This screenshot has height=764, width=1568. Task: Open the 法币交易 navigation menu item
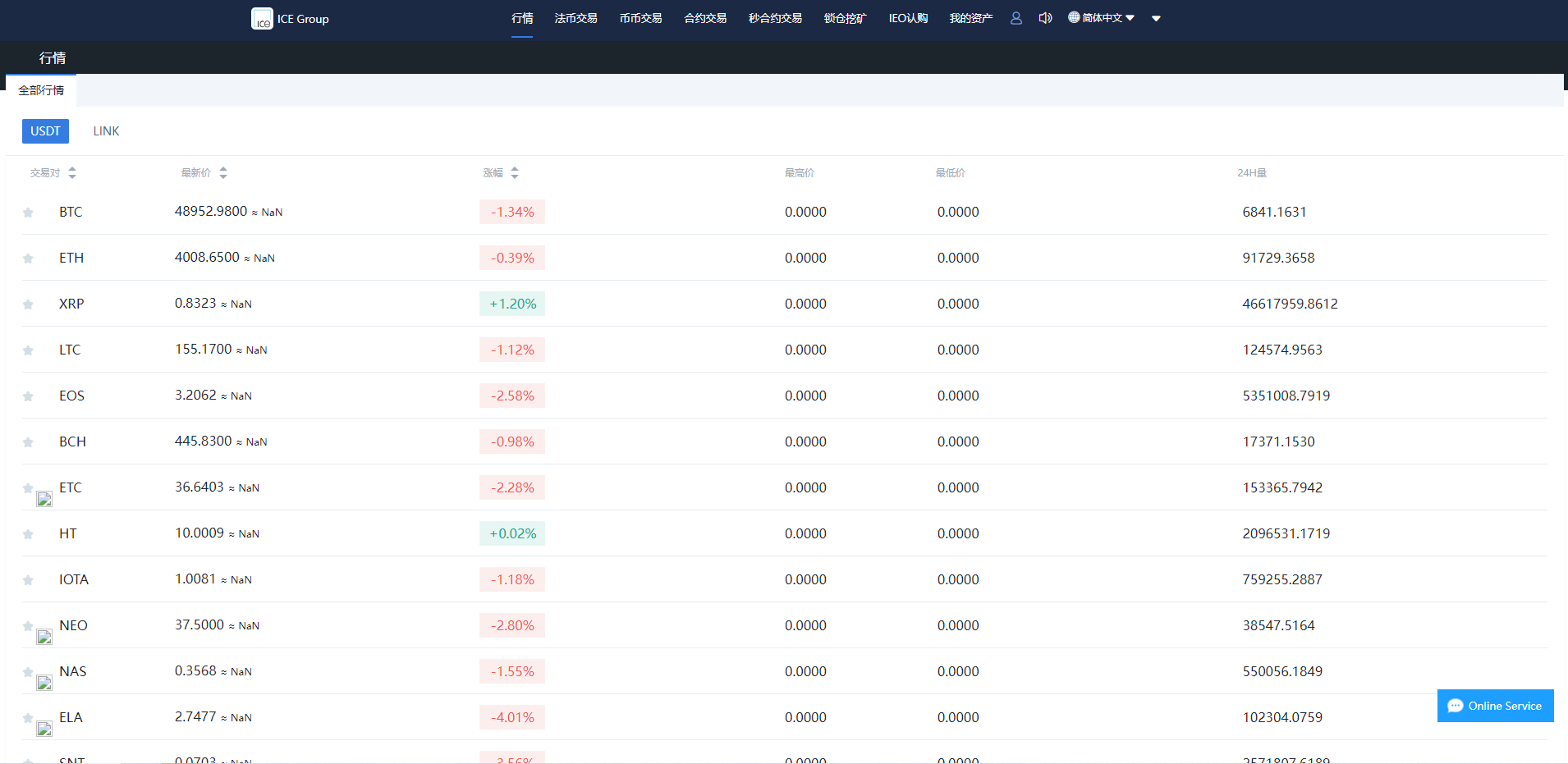[x=575, y=18]
